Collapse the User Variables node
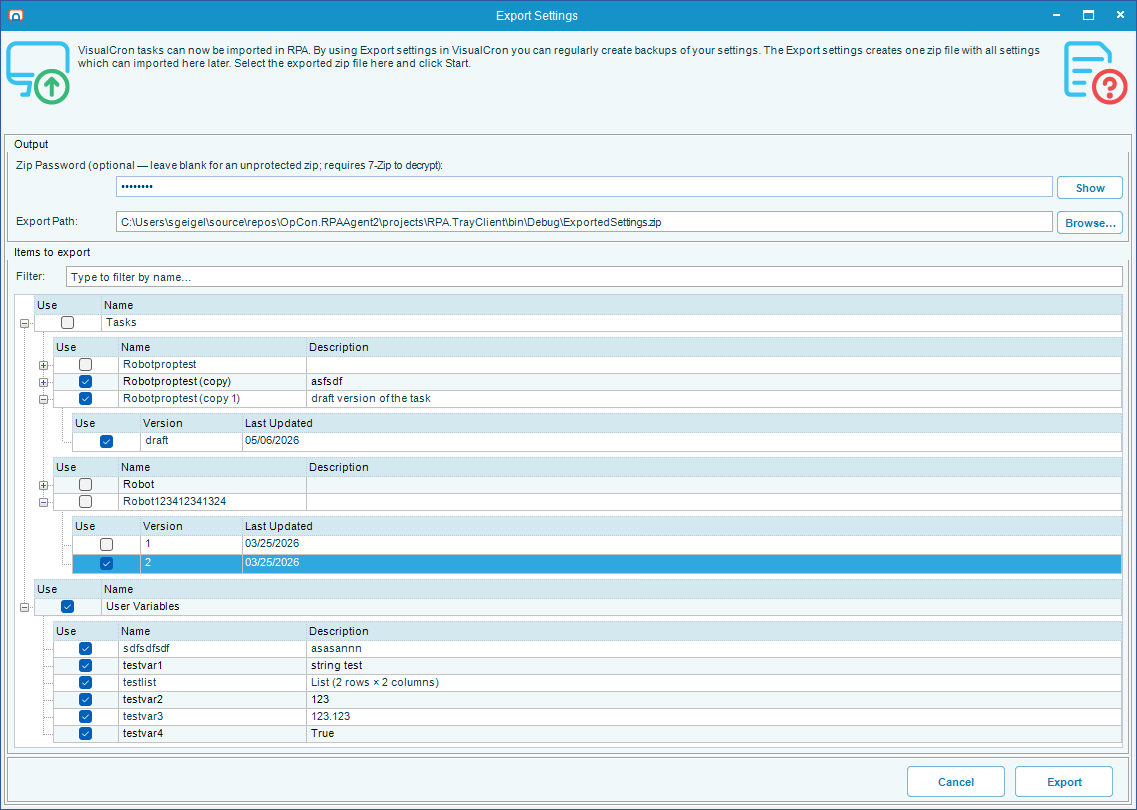 tap(25, 608)
